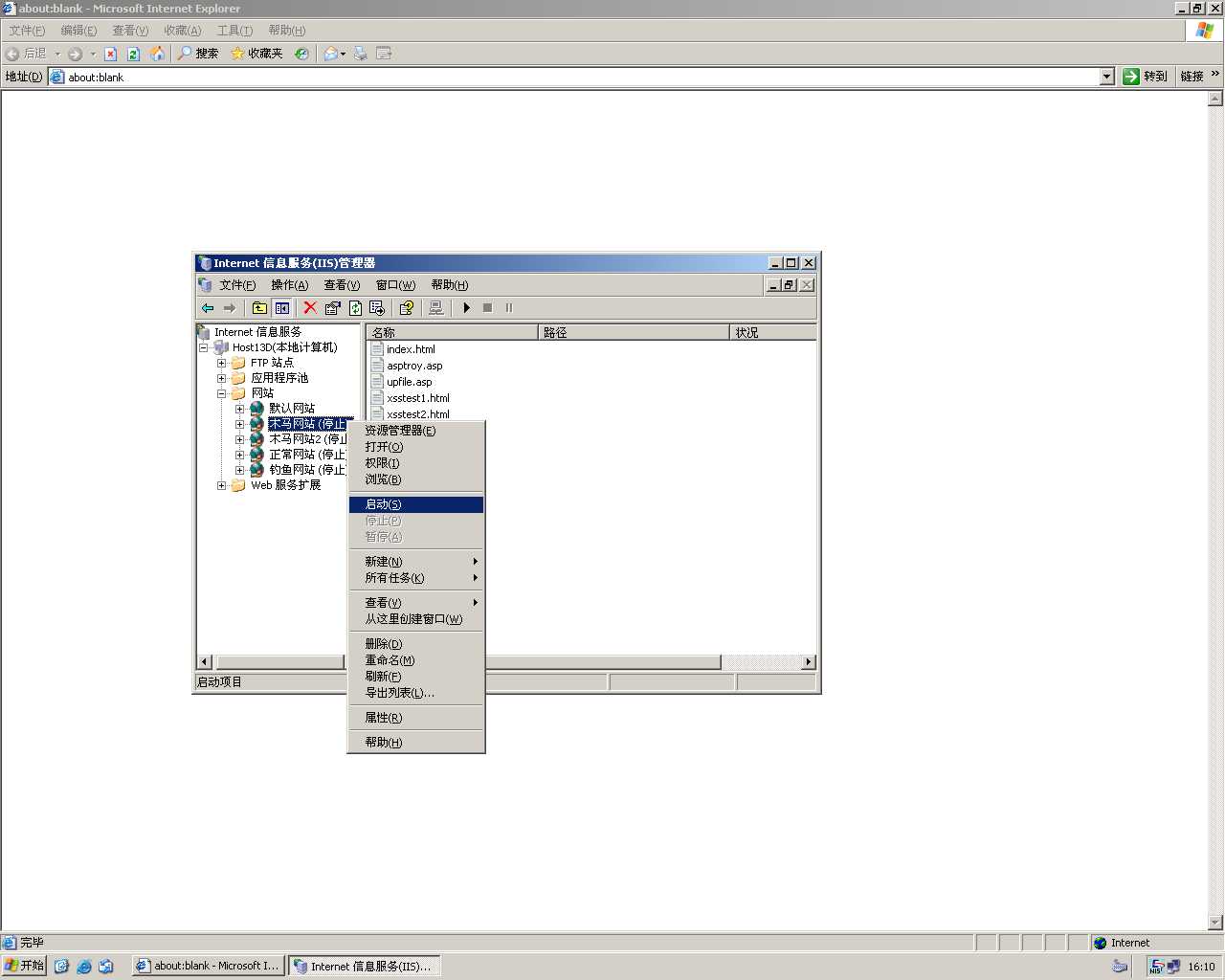
Task: Open the 窗口(W) menu in IIS Manager
Action: (395, 285)
